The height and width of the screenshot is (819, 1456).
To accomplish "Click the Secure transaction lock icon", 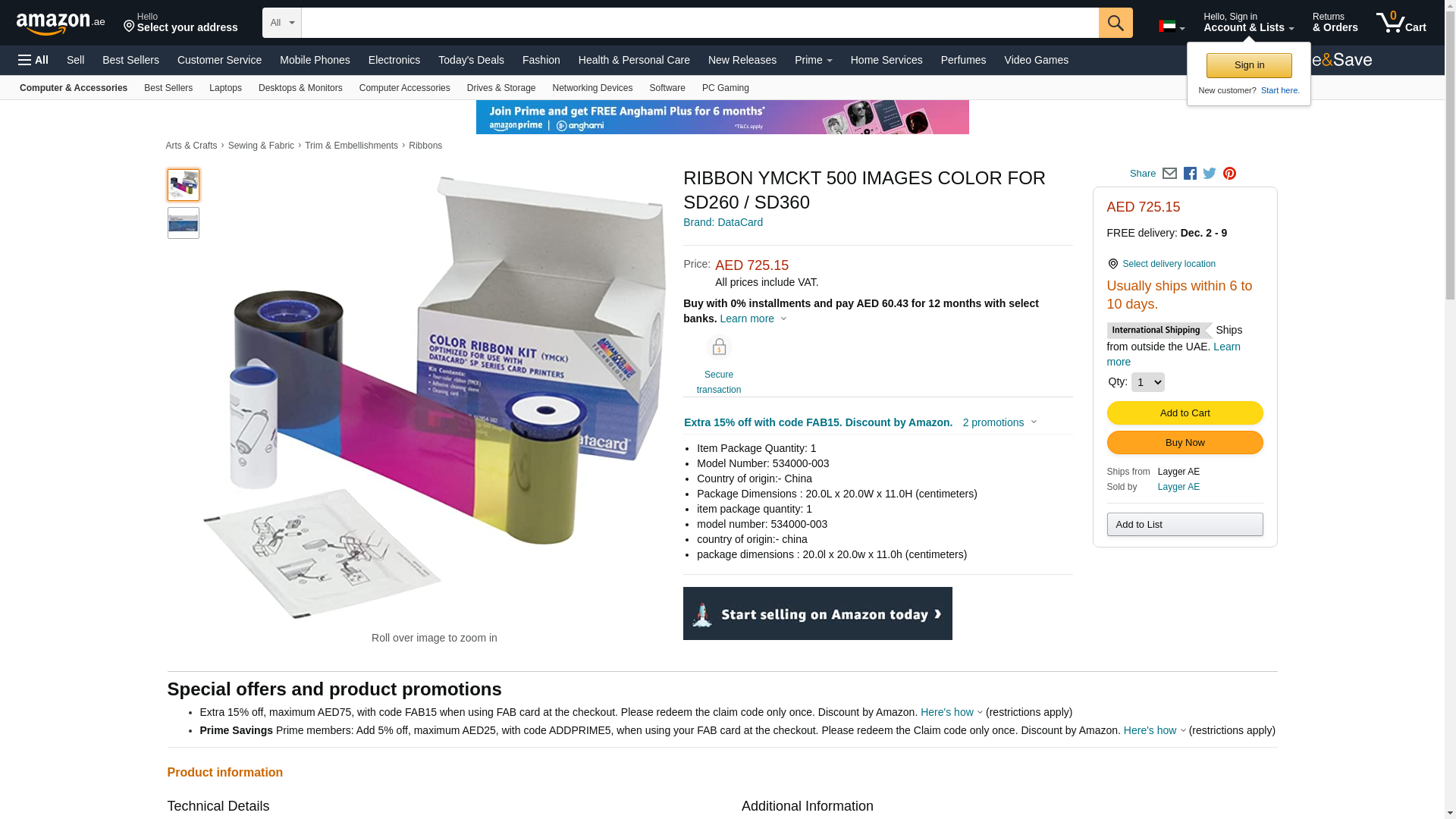I will click(x=719, y=347).
